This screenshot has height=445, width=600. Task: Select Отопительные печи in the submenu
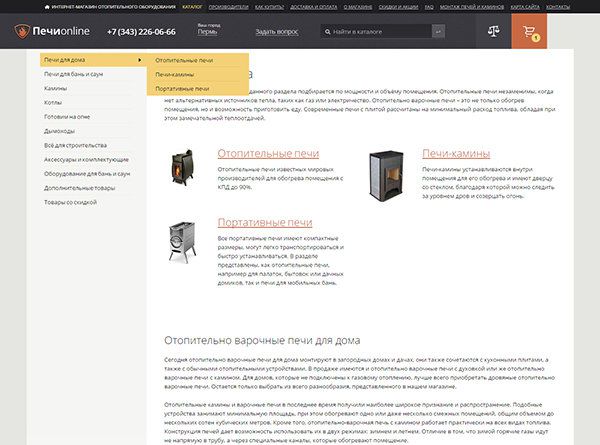tap(184, 60)
